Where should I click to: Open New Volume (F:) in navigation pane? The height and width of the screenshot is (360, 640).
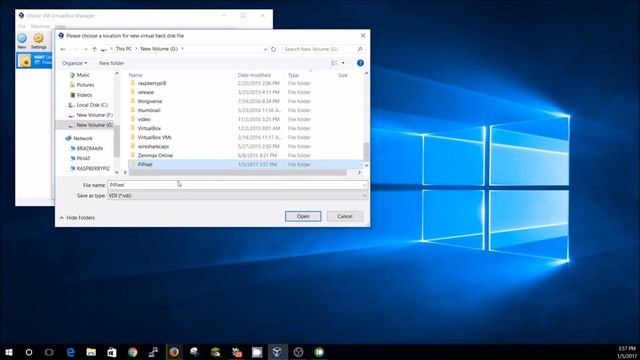94,115
